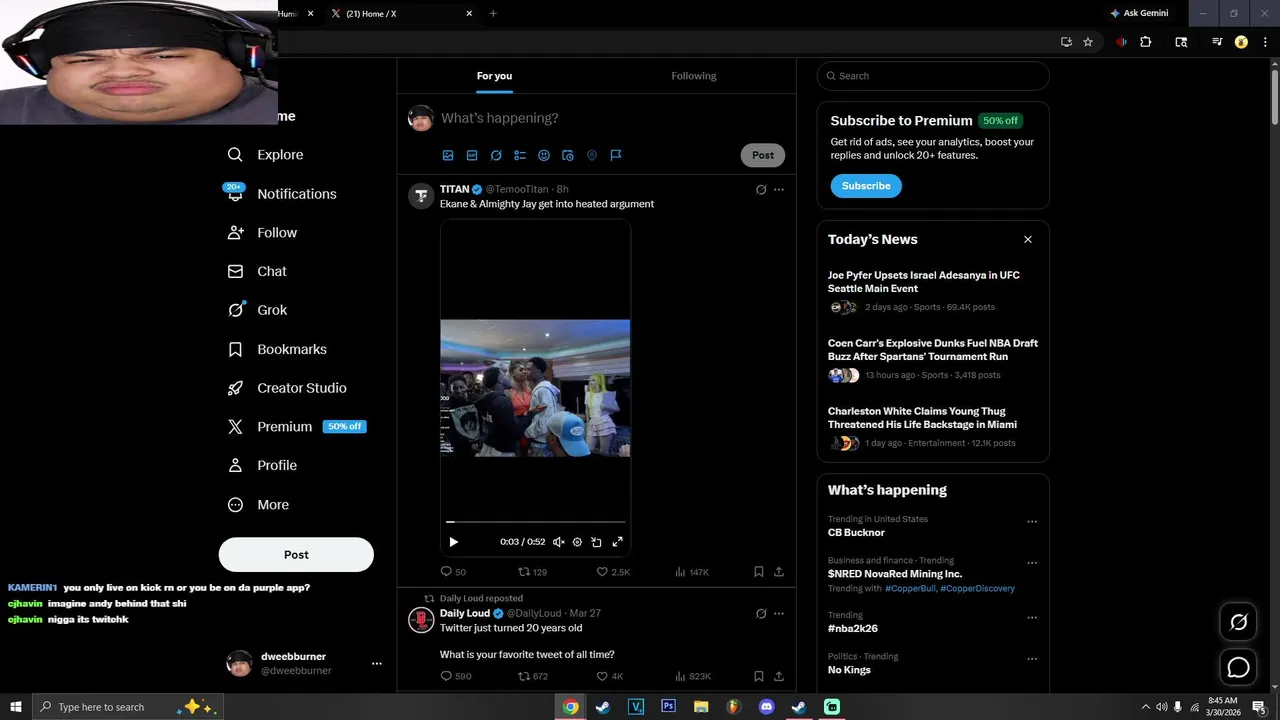Ask Grok about the TITAN post
1280x720 pixels.
coord(761,189)
